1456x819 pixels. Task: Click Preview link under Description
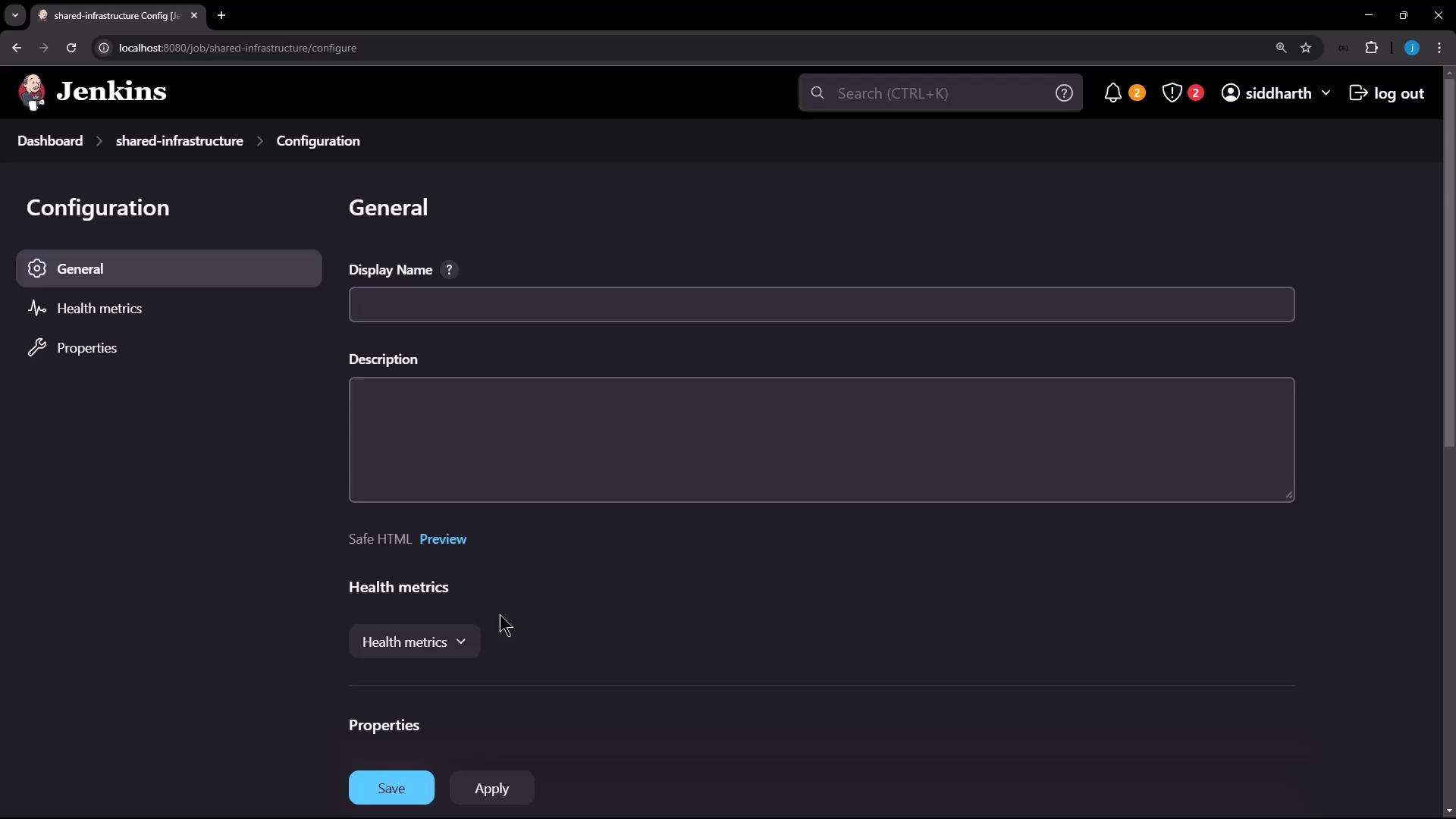tap(443, 539)
